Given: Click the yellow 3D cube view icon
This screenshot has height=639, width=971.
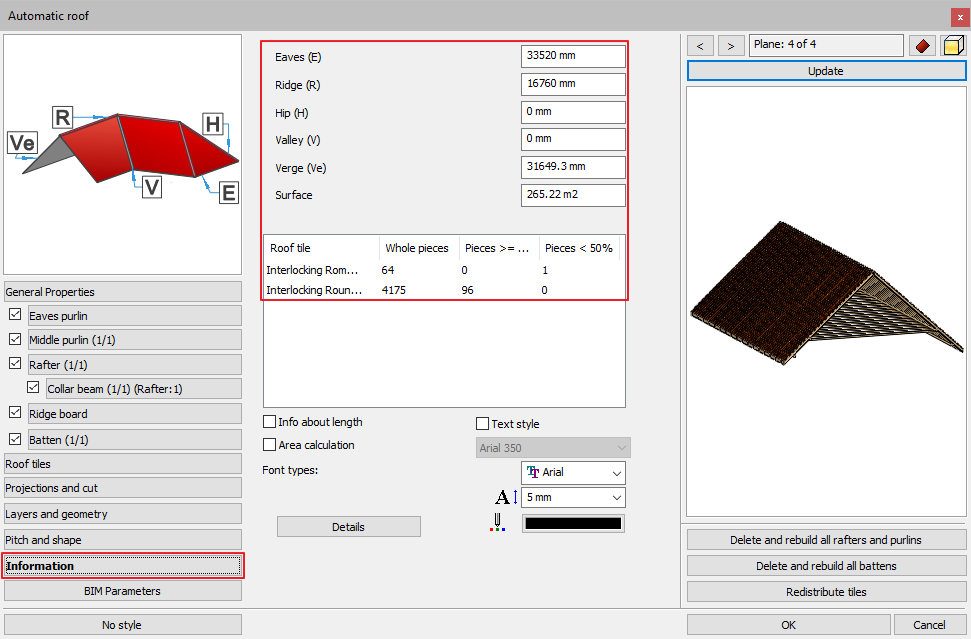Looking at the screenshot, I should click(952, 46).
